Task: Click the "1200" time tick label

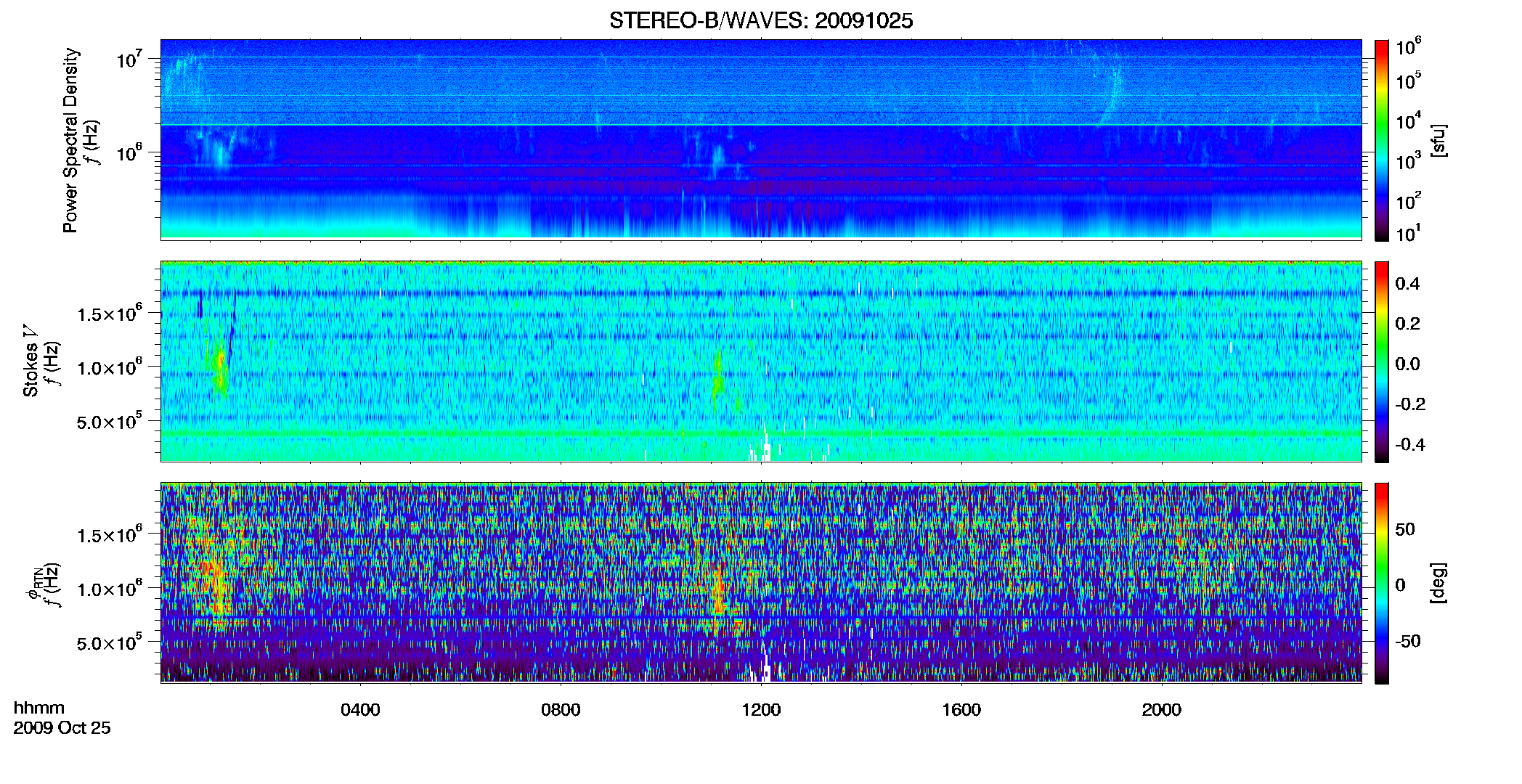Action: pyautogui.click(x=761, y=710)
